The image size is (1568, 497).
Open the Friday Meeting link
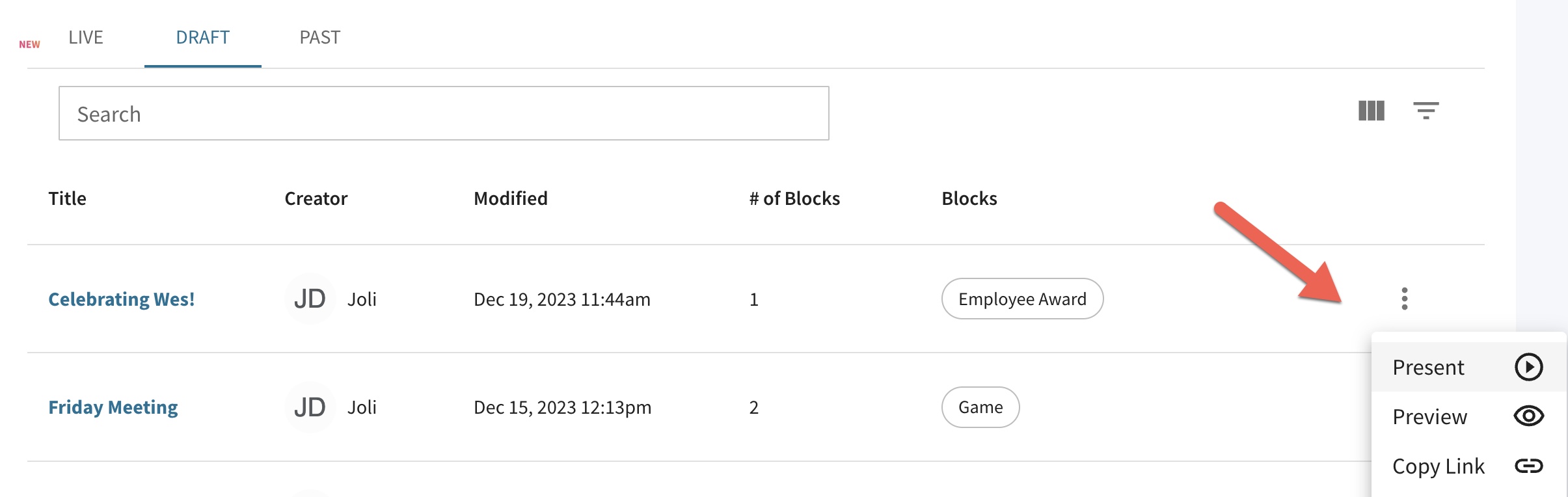(x=113, y=407)
